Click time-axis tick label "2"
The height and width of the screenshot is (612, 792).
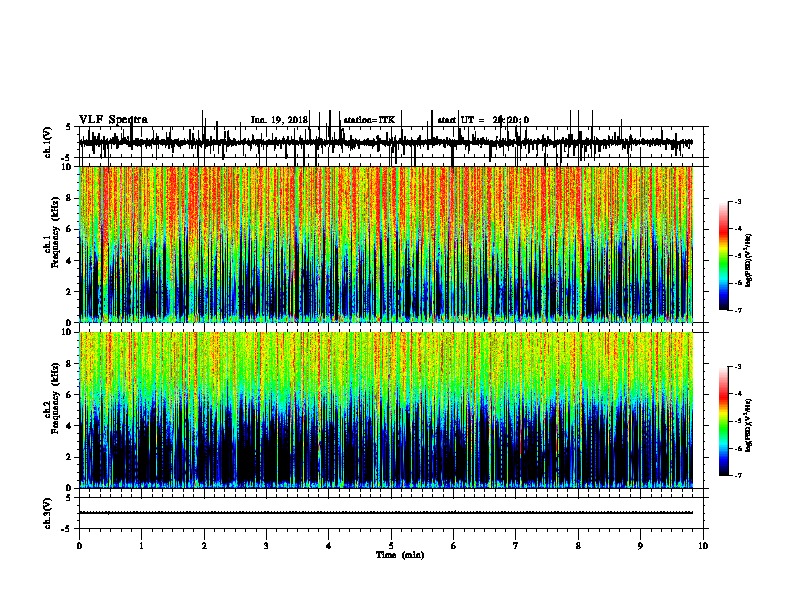(204, 546)
